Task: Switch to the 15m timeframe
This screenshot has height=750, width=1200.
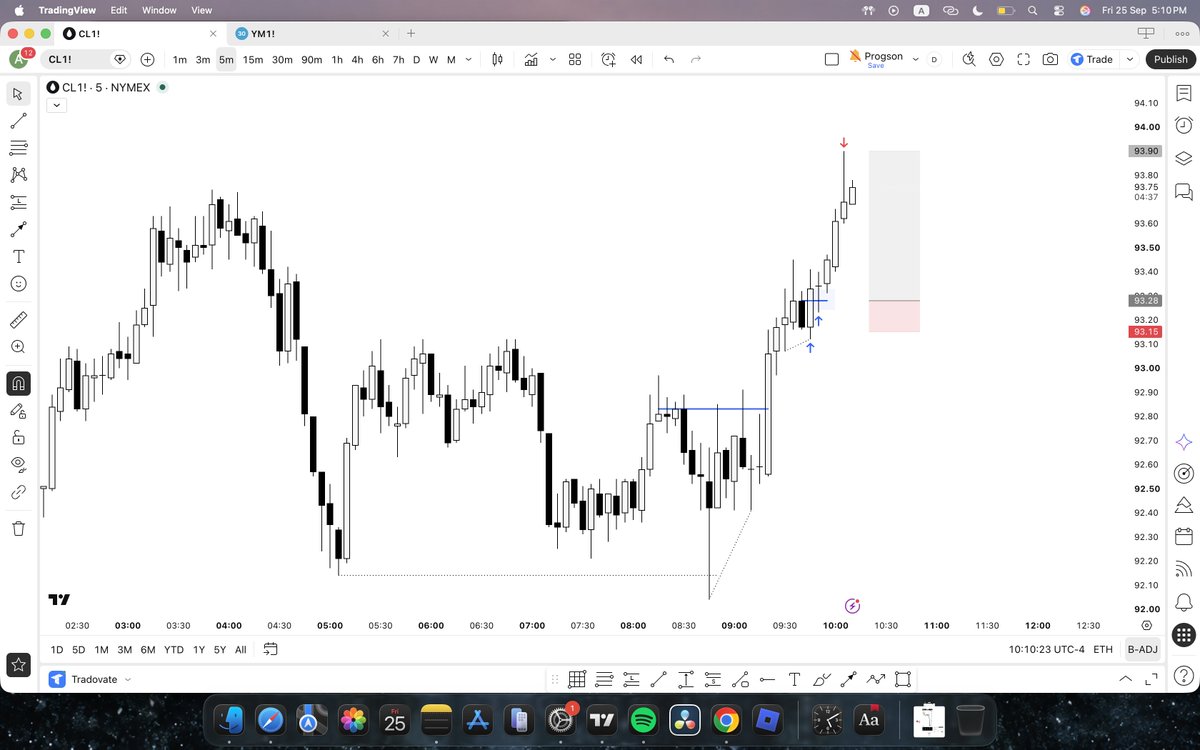Action: pyautogui.click(x=253, y=60)
